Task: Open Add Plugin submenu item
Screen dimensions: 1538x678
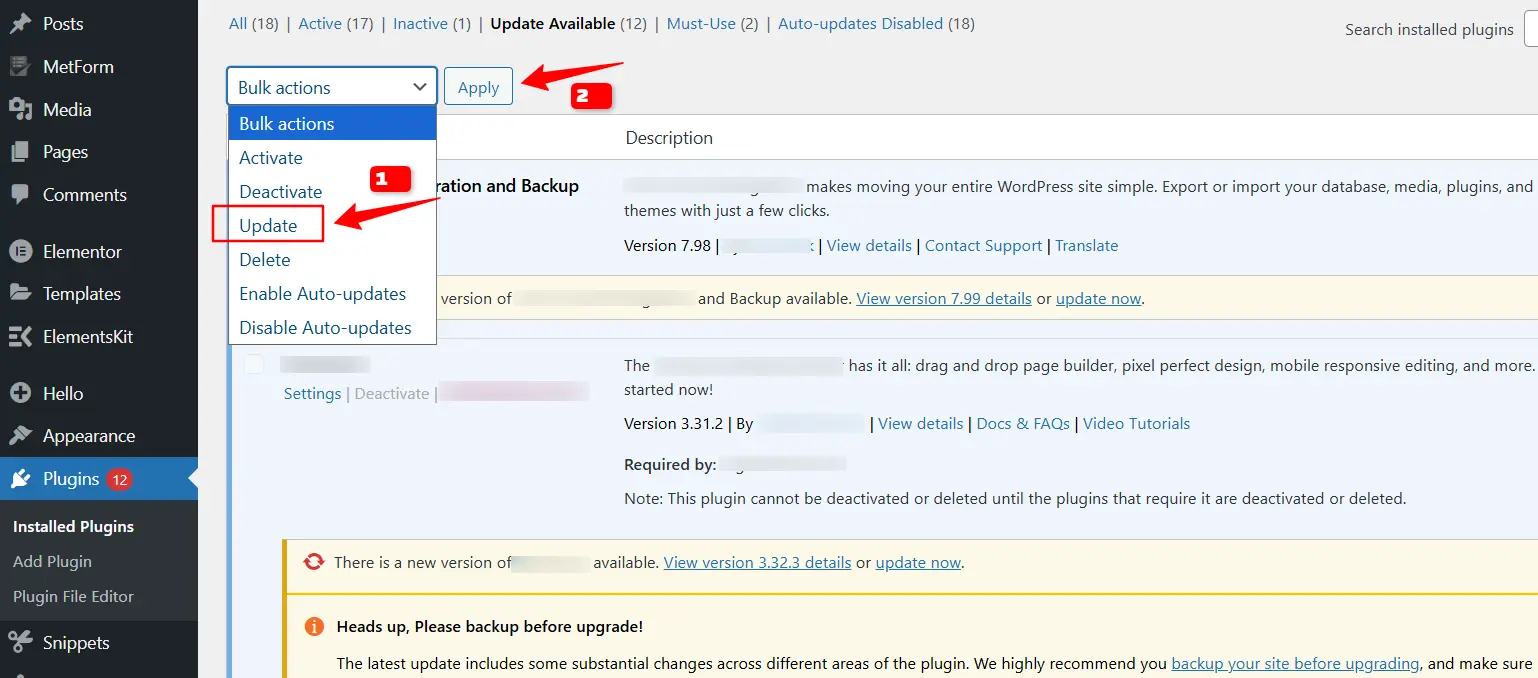Action: 52,562
